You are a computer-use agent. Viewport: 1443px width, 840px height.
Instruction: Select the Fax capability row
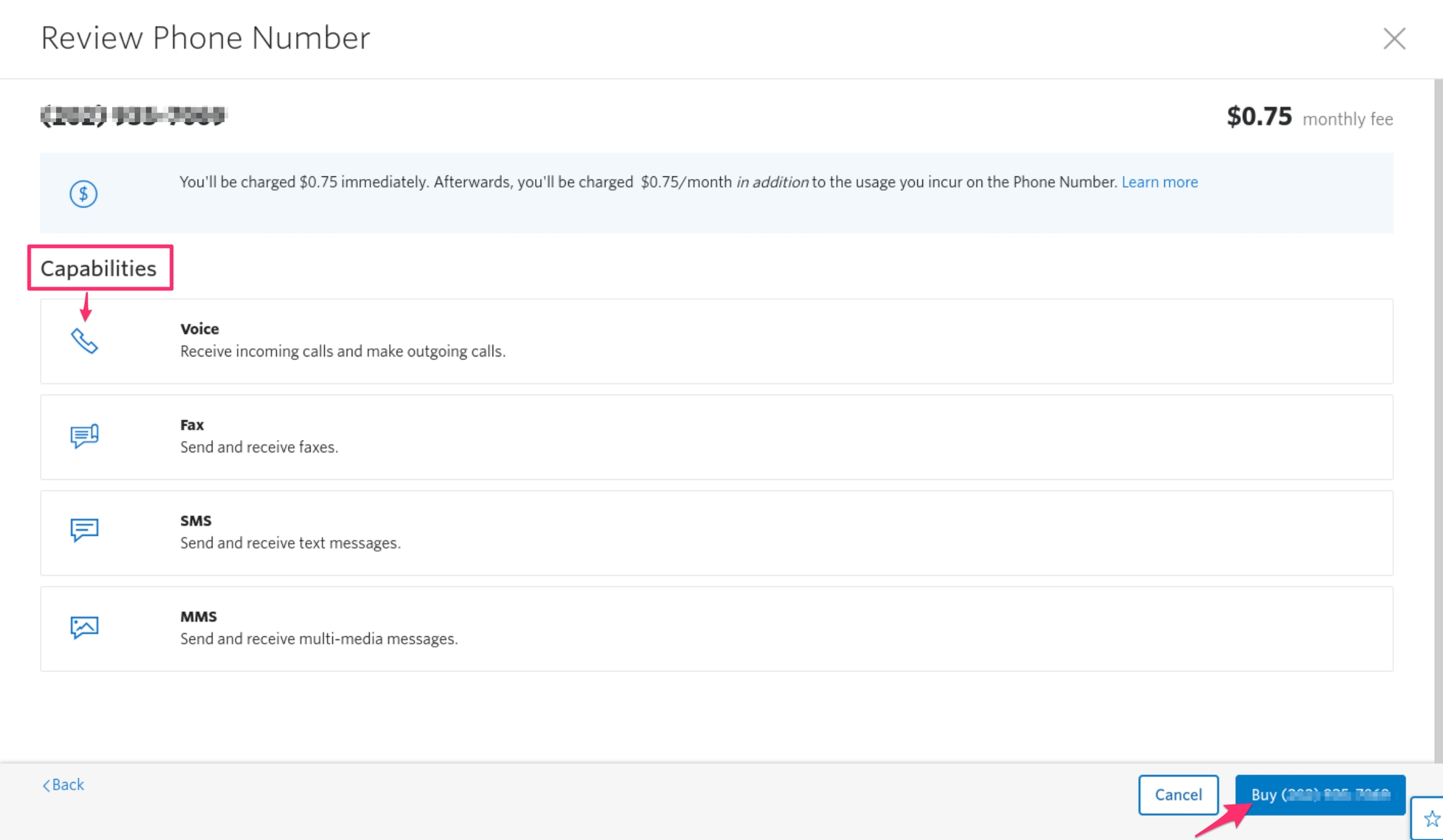716,437
